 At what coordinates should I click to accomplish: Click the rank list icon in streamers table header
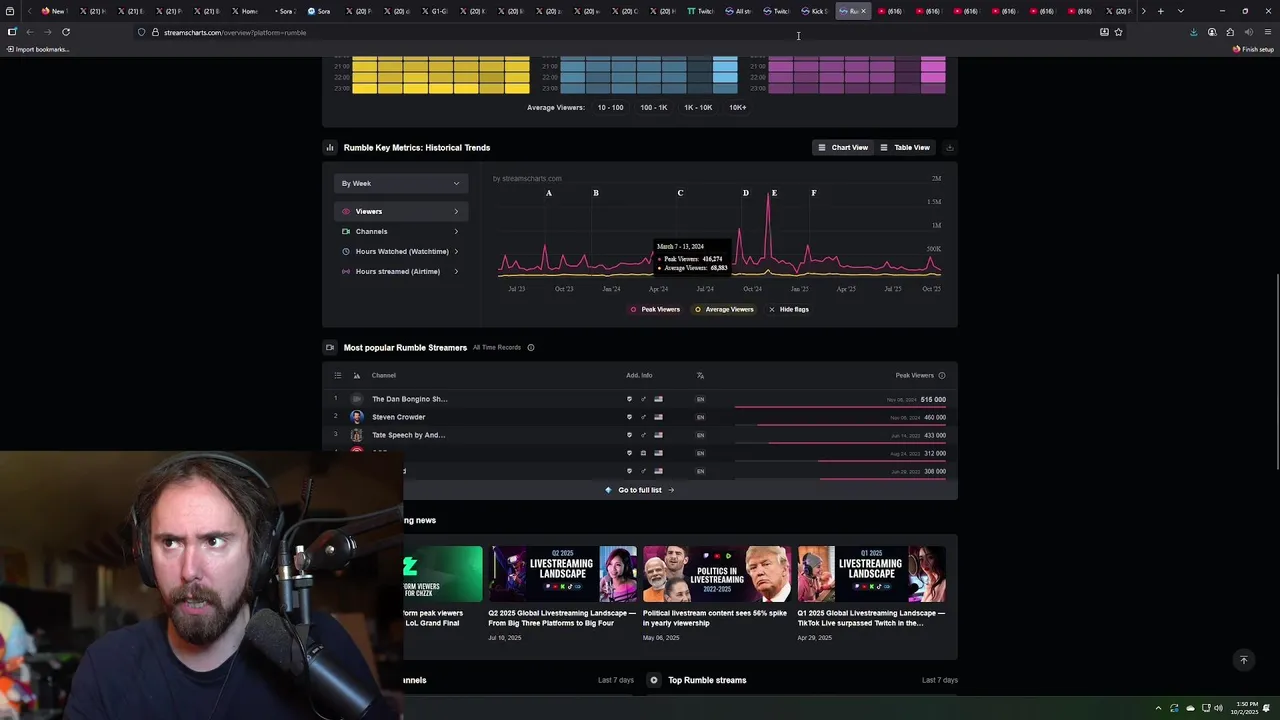[337, 376]
